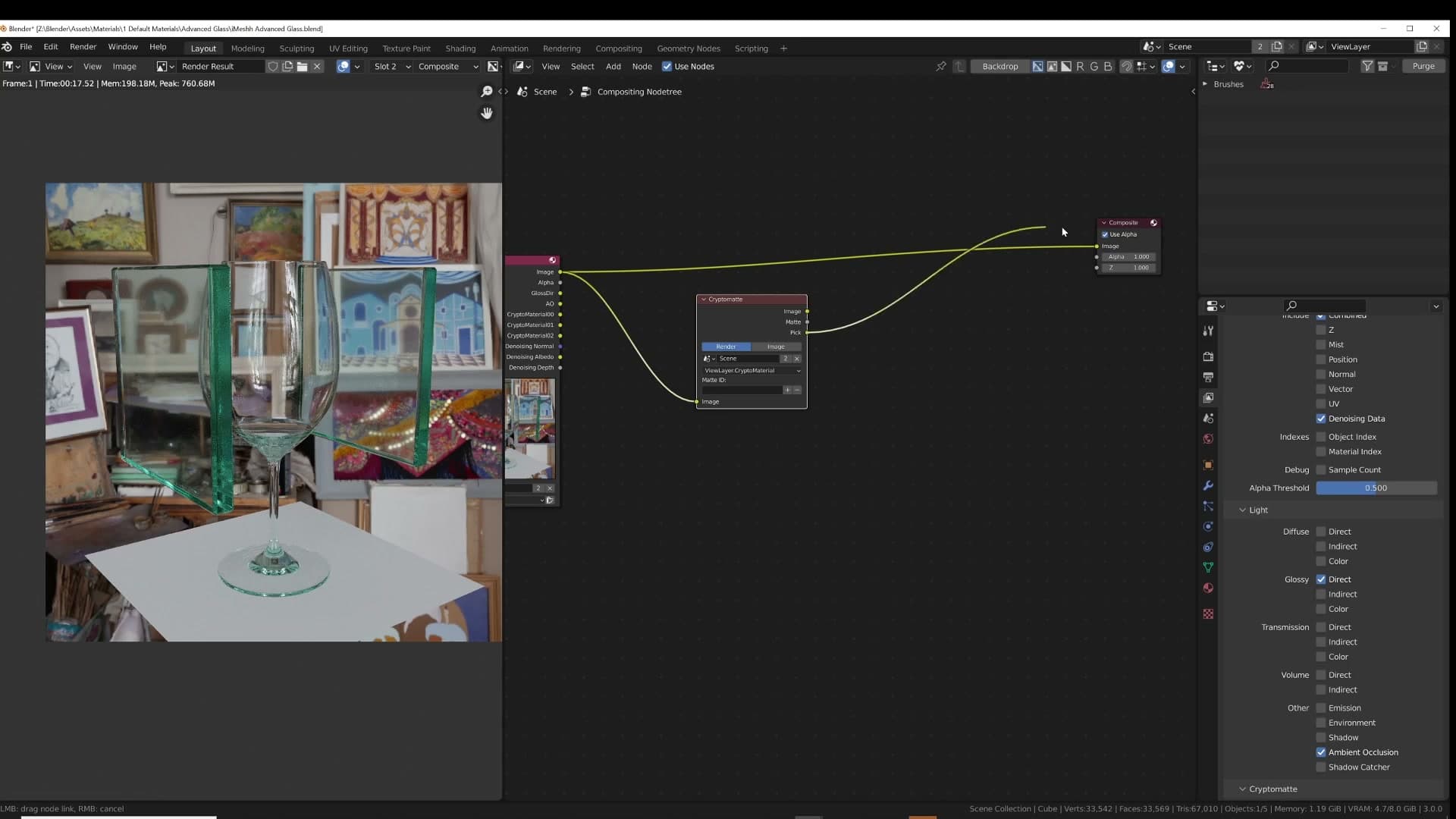The image size is (1456, 819).
Task: Unlink Render Result with the X icon
Action: click(317, 67)
